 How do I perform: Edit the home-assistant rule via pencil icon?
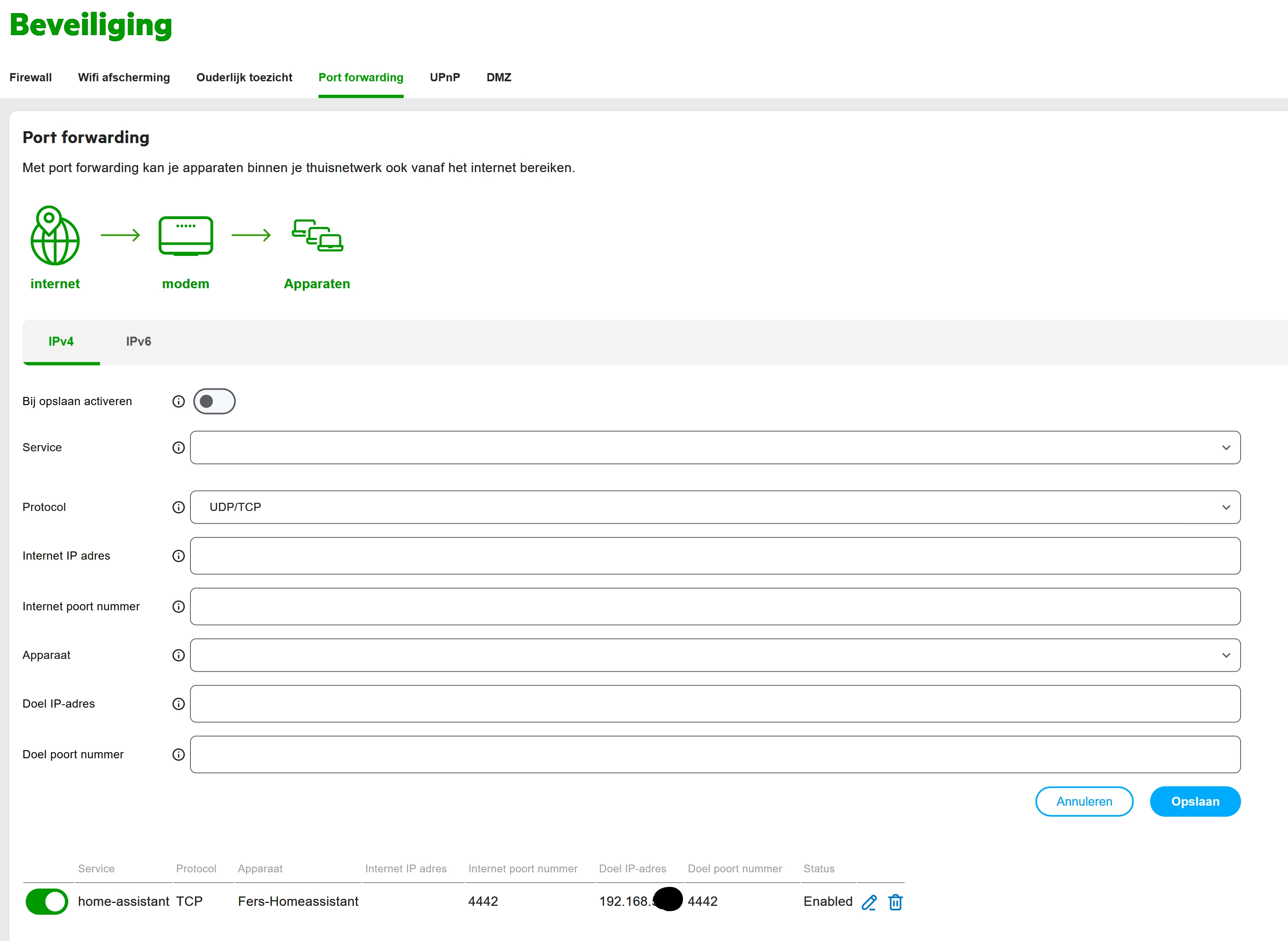869,902
